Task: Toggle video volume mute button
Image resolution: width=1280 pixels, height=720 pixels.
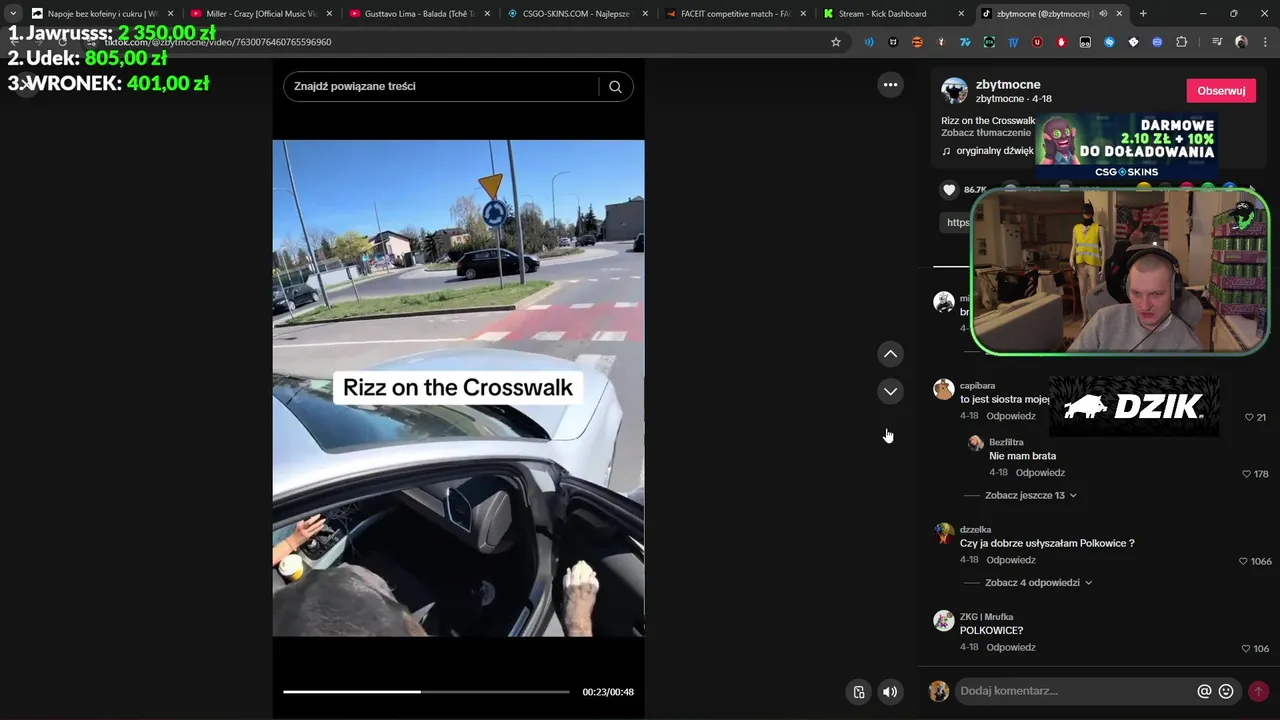Action: click(x=889, y=691)
